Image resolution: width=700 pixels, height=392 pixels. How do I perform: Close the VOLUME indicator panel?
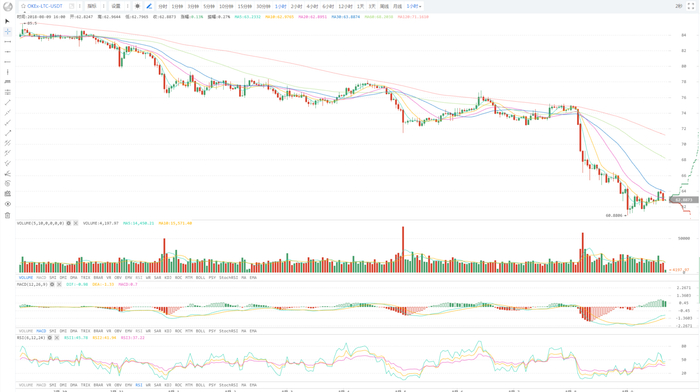click(75, 223)
